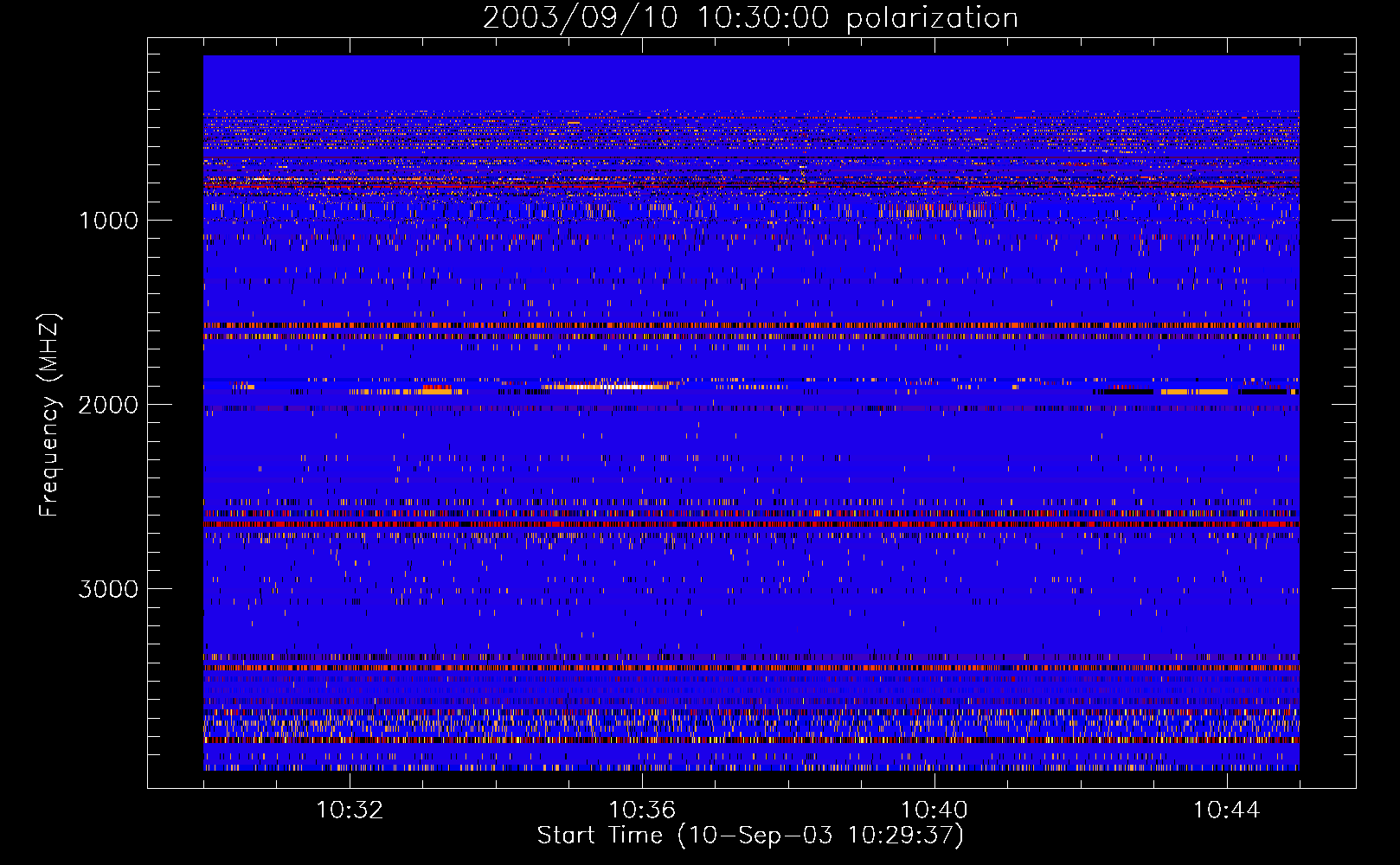Click the 1000 frequency tick label
The height and width of the screenshot is (865, 1400).
pyautogui.click(x=108, y=221)
